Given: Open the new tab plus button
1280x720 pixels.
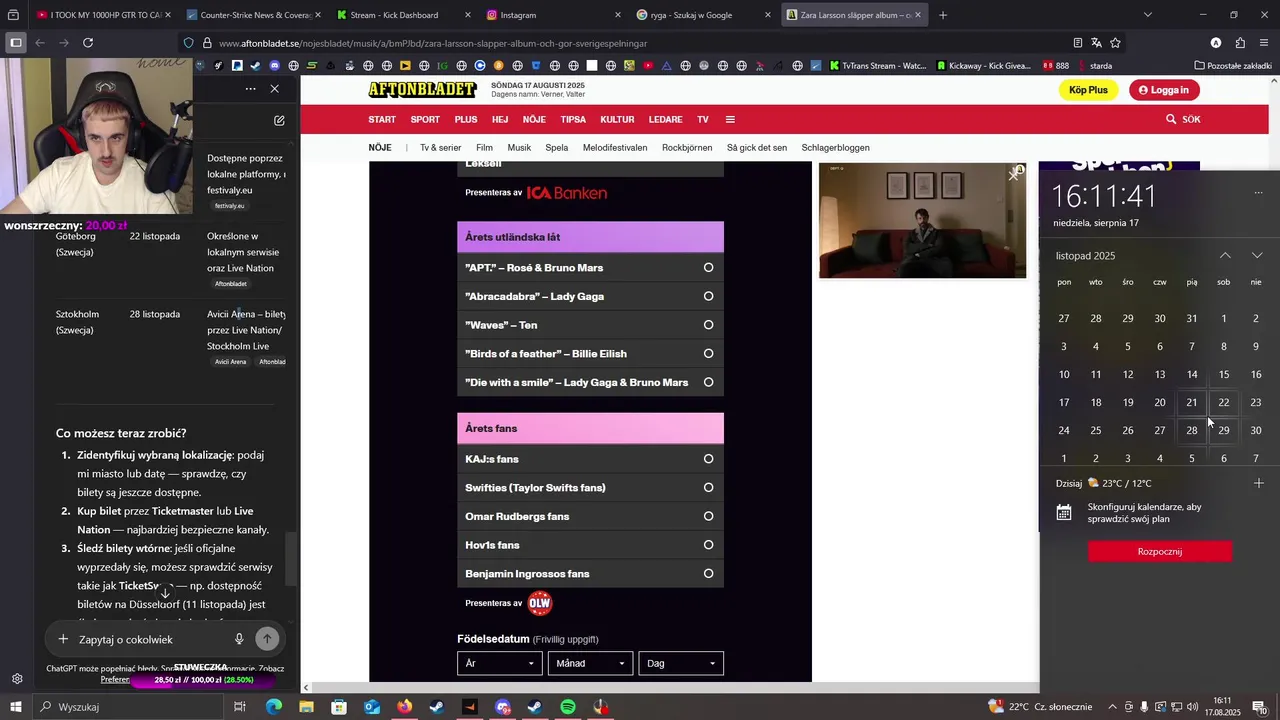Looking at the screenshot, I should pos(943,15).
